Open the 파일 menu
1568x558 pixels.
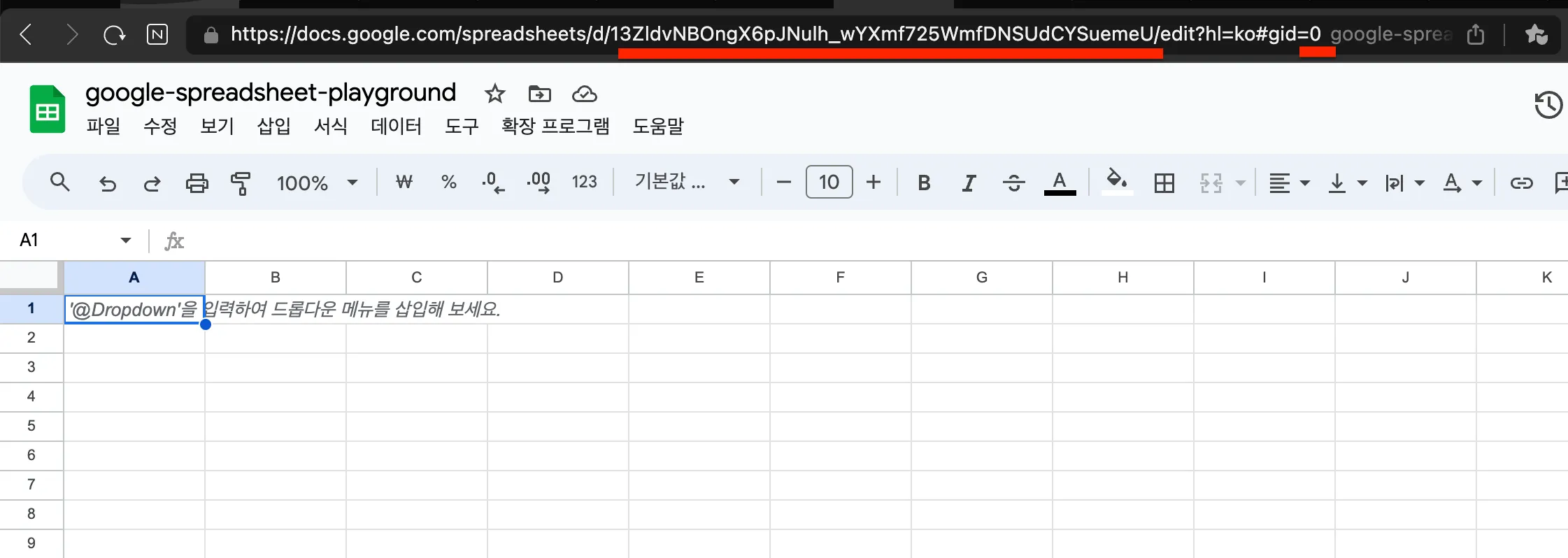pyautogui.click(x=104, y=127)
